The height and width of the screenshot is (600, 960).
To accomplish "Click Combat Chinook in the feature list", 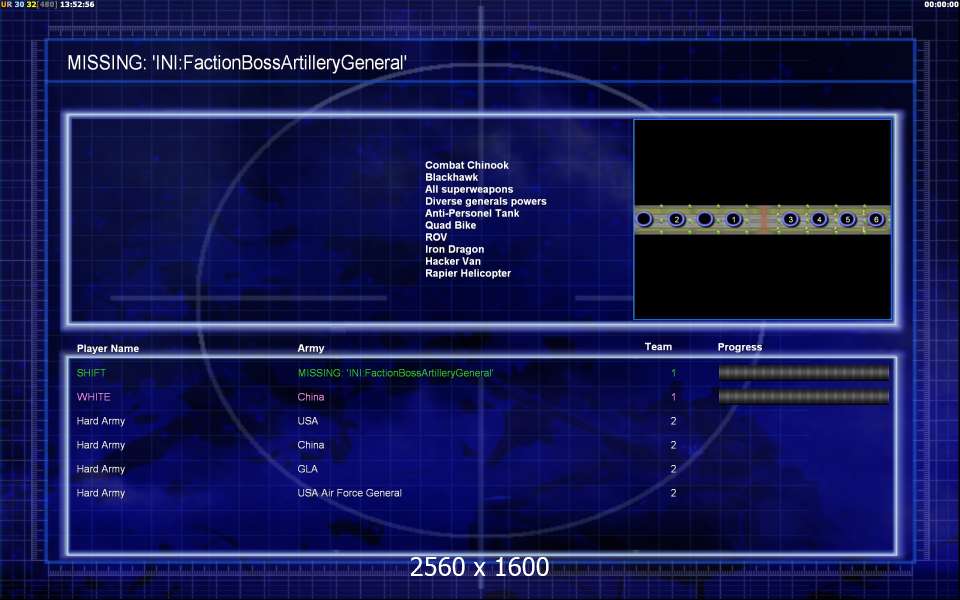I will click(x=467, y=165).
